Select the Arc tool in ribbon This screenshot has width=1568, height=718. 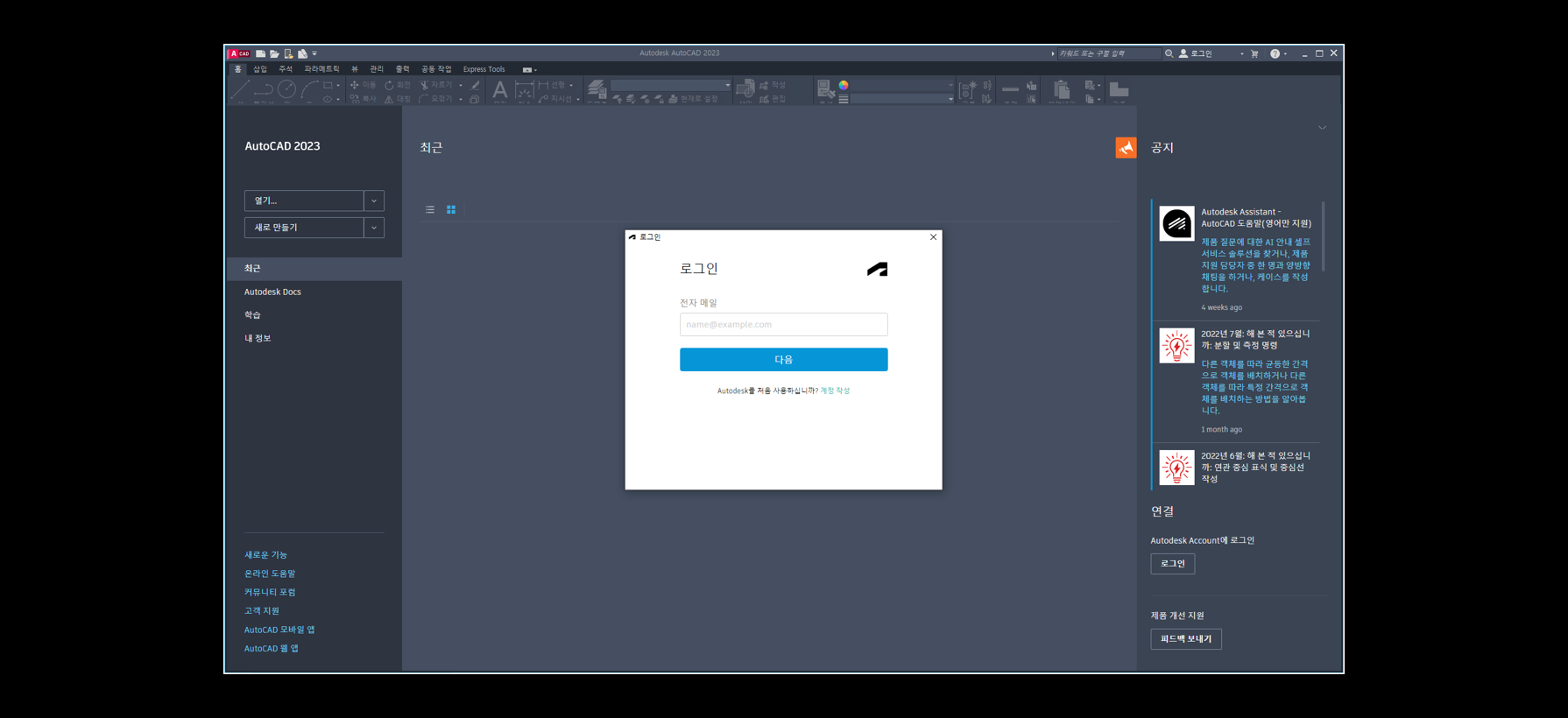pyautogui.click(x=309, y=89)
